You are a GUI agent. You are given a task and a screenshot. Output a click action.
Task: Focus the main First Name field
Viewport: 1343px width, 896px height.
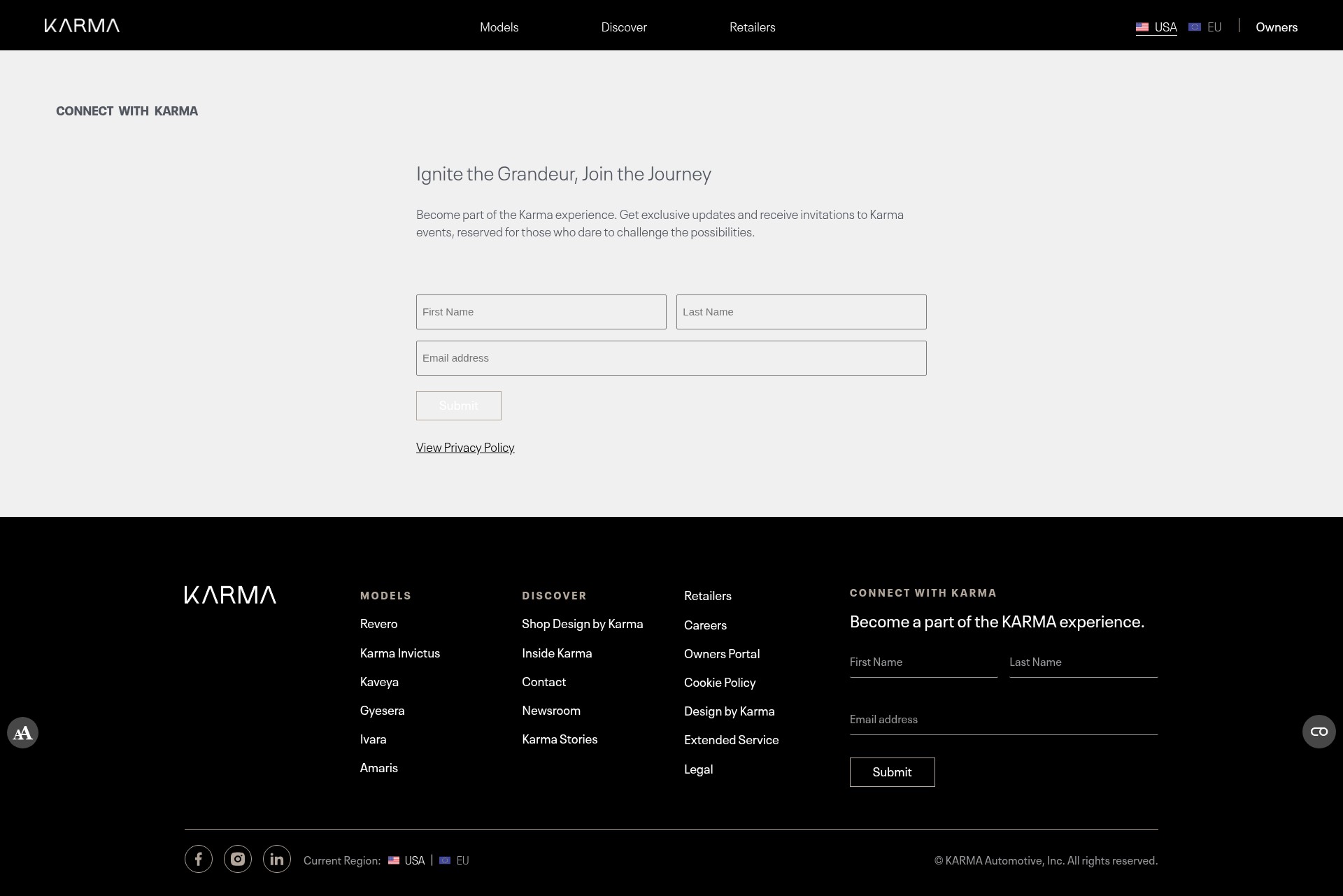click(x=541, y=312)
